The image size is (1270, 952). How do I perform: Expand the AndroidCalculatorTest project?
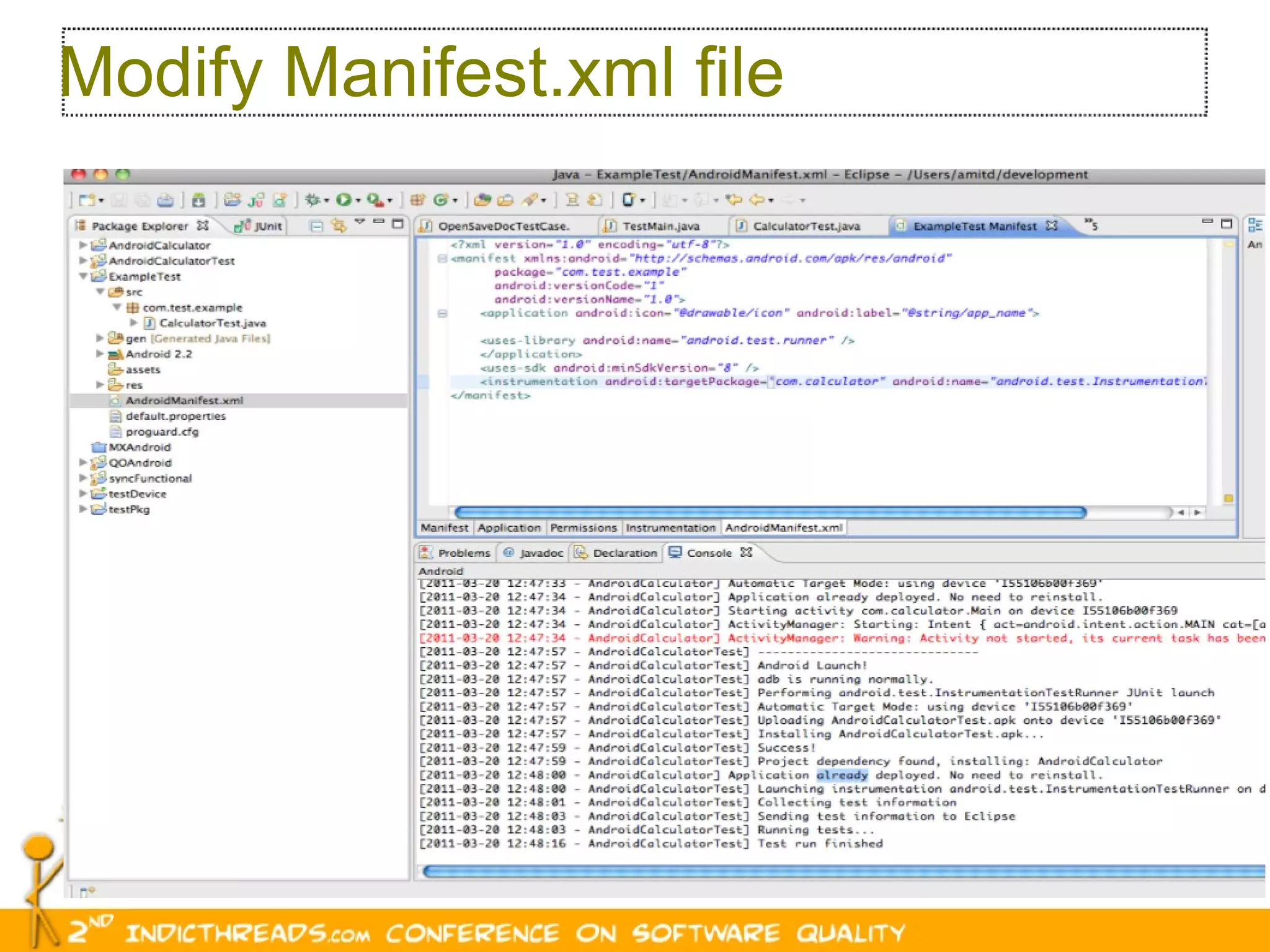pos(83,260)
